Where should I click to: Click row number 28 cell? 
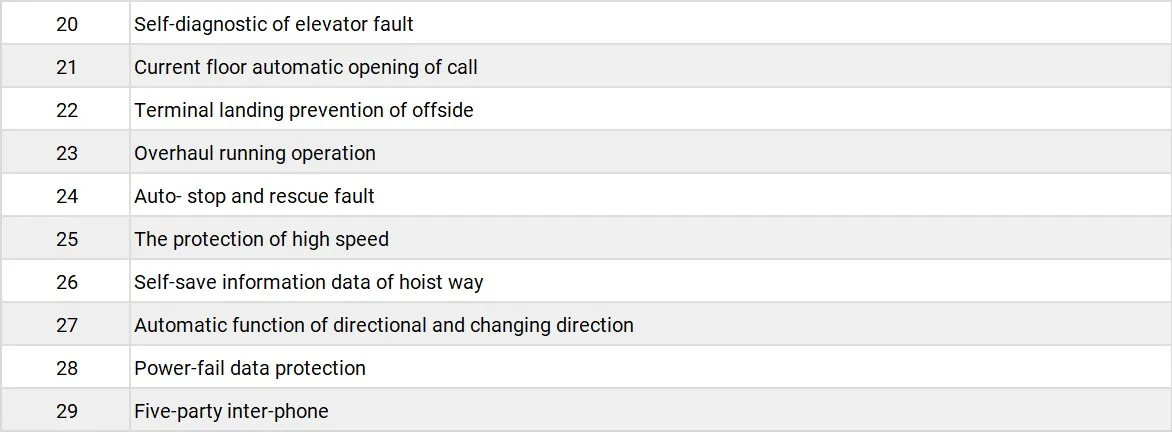67,368
